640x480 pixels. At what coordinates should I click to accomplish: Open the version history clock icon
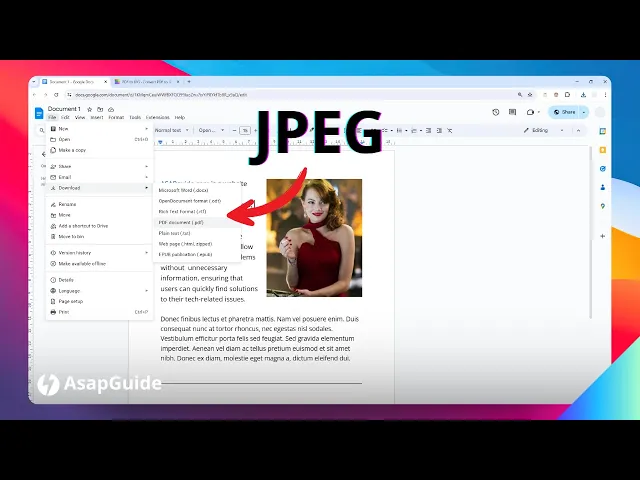coord(496,112)
